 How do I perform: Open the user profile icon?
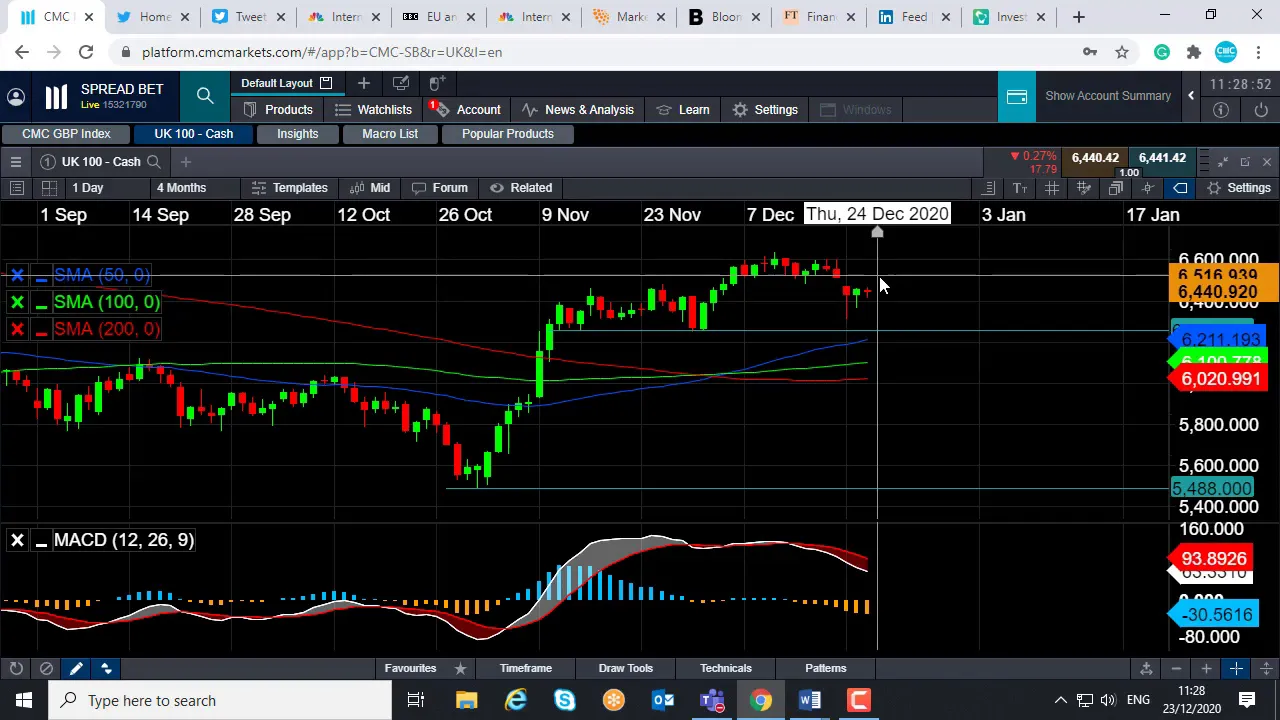pyautogui.click(x=16, y=96)
